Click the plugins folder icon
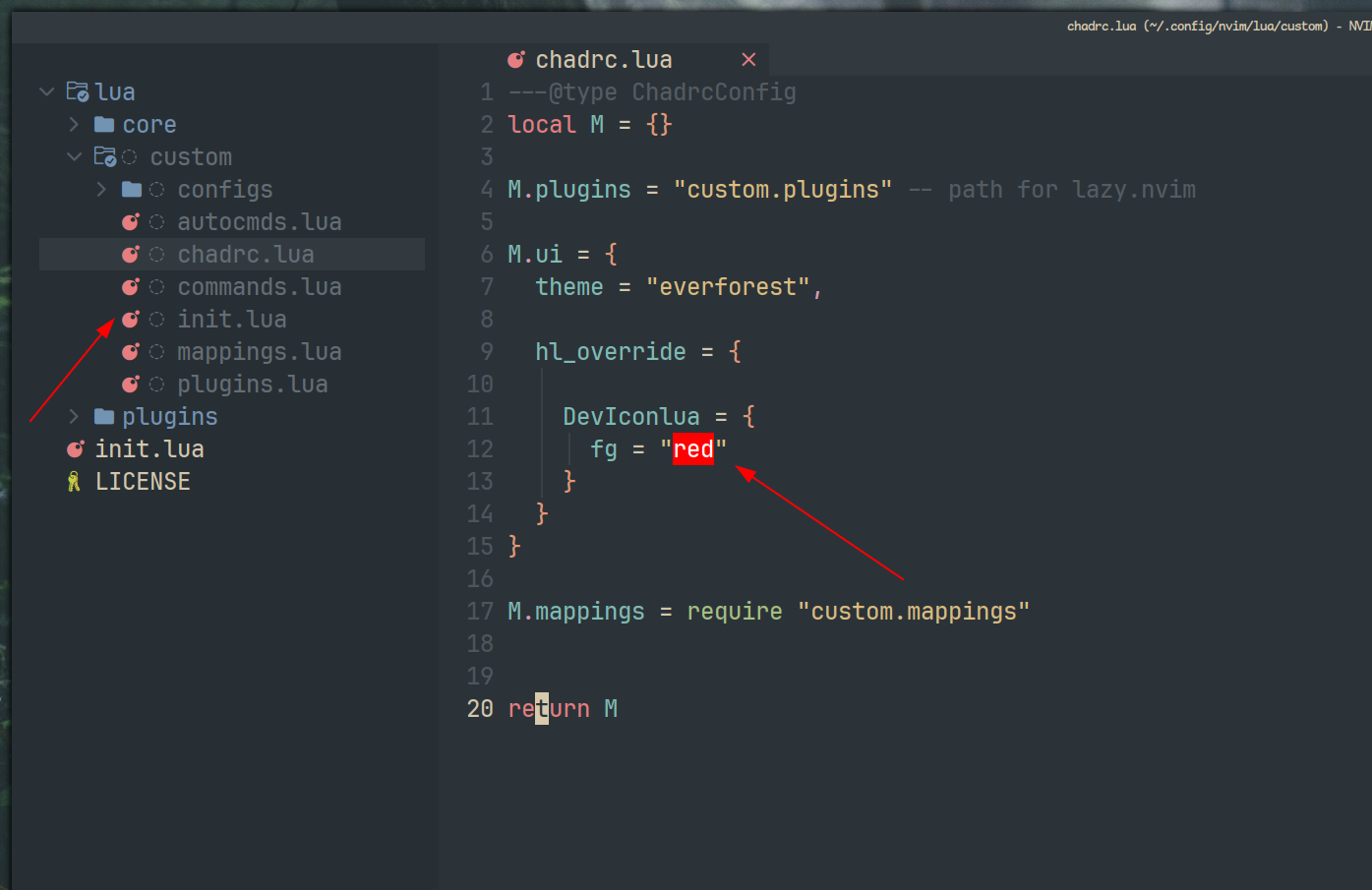Image resolution: width=1372 pixels, height=890 pixels. click(x=104, y=417)
